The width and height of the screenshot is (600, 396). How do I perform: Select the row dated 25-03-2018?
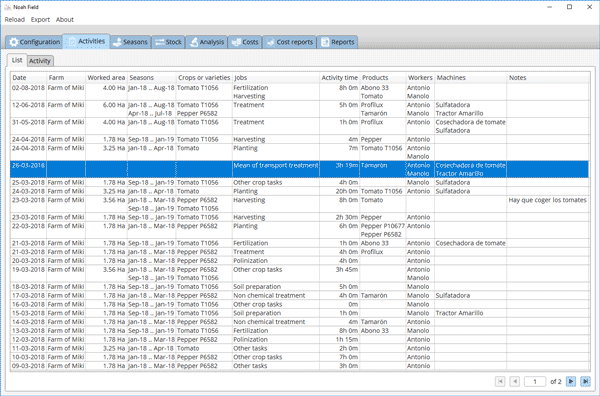pyautogui.click(x=300, y=183)
